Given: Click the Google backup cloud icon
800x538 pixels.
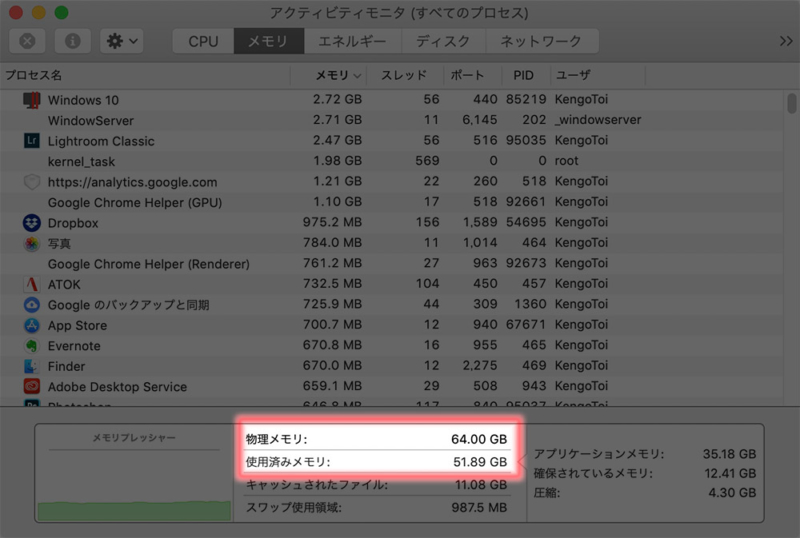Looking at the screenshot, I should (x=32, y=305).
